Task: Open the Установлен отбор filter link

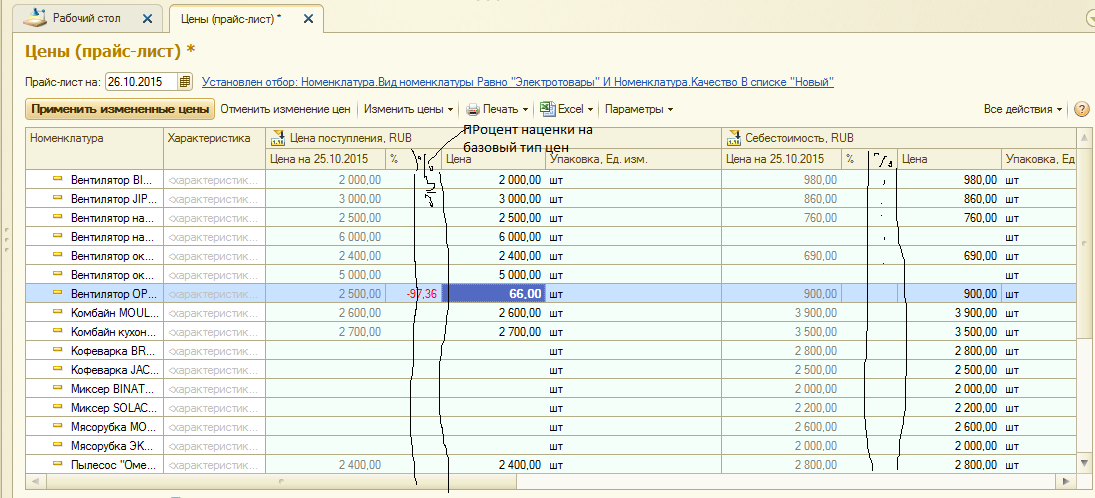Action: (517, 82)
